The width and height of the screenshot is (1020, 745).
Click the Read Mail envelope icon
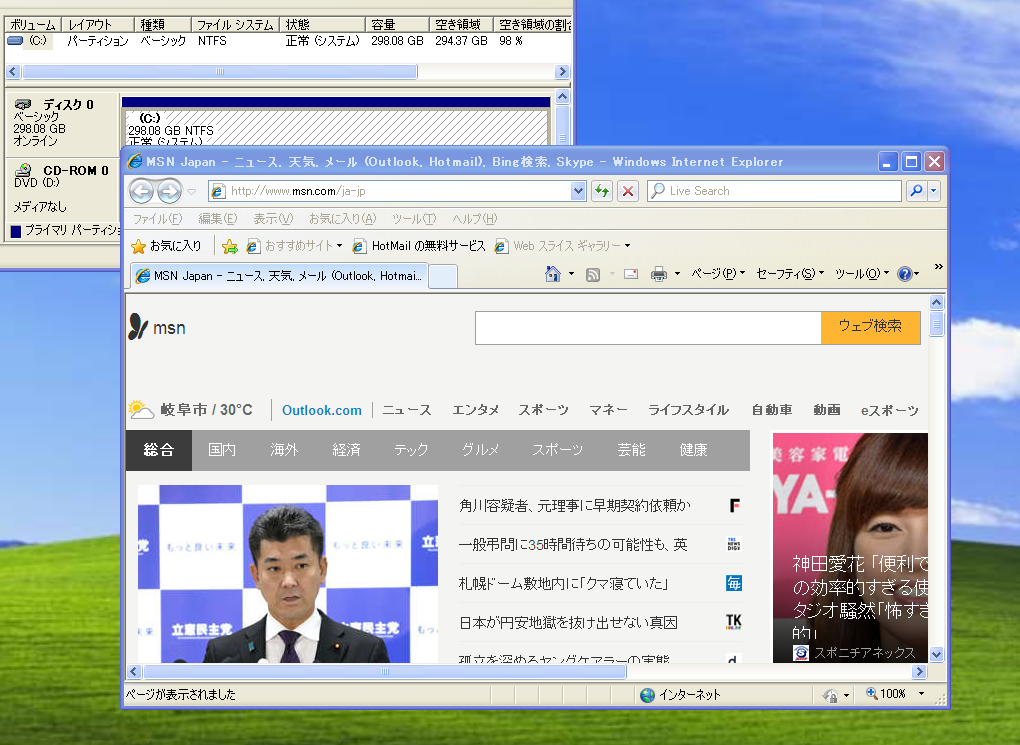point(631,274)
